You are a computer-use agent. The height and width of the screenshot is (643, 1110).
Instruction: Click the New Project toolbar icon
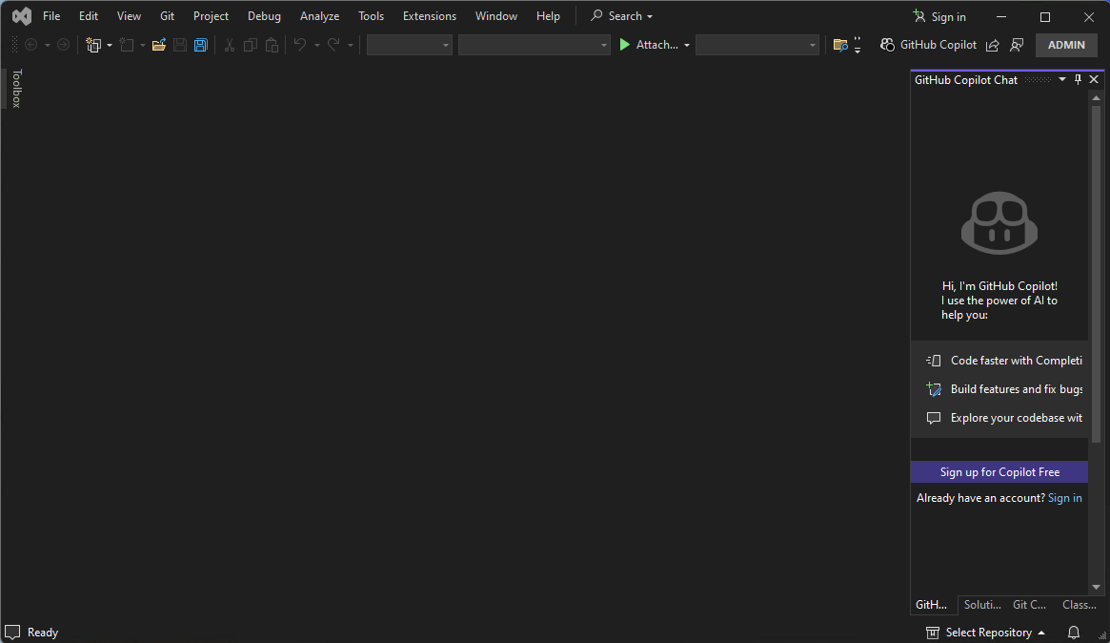[93, 45]
